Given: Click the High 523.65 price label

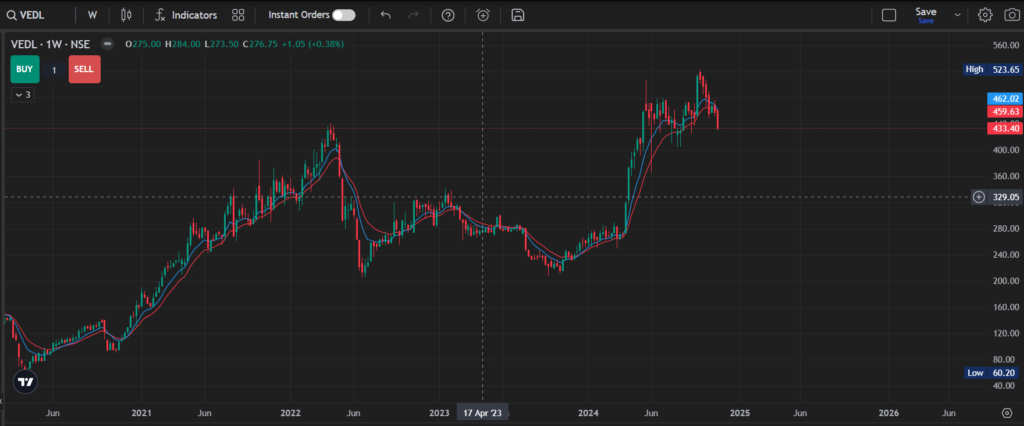Looking at the screenshot, I should [x=992, y=69].
